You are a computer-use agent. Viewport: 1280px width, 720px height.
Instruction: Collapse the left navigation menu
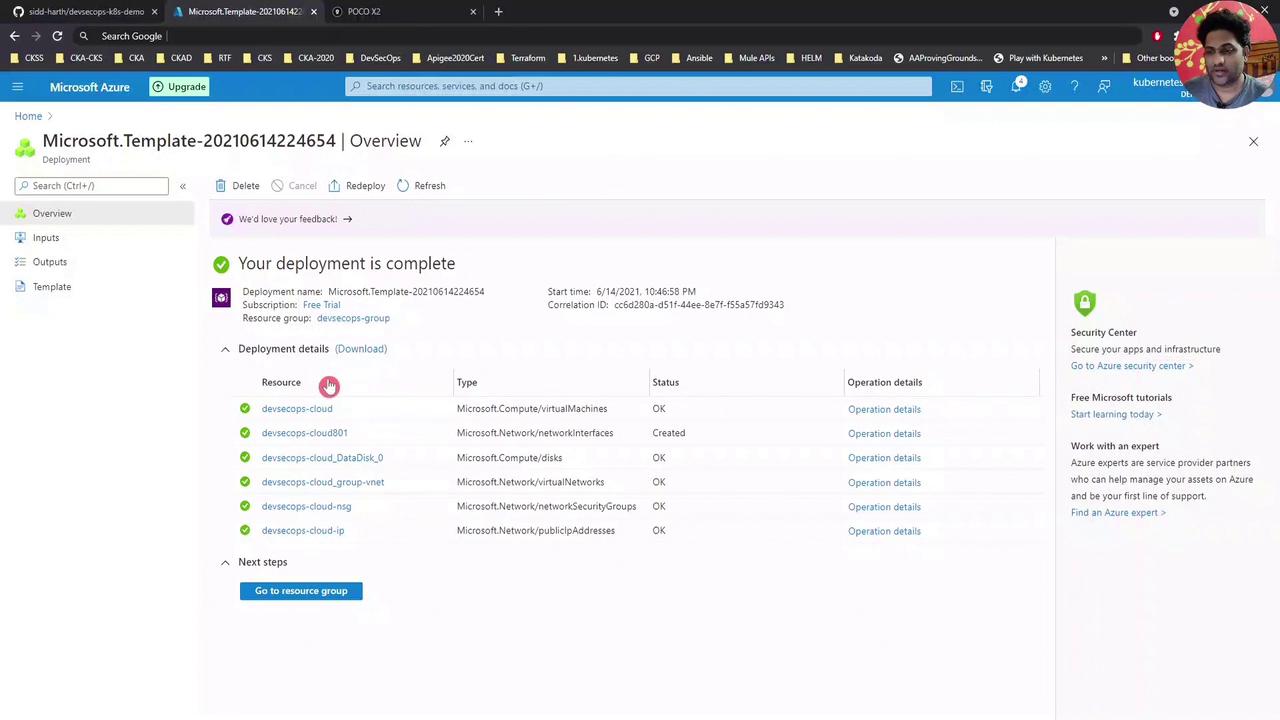click(x=182, y=186)
